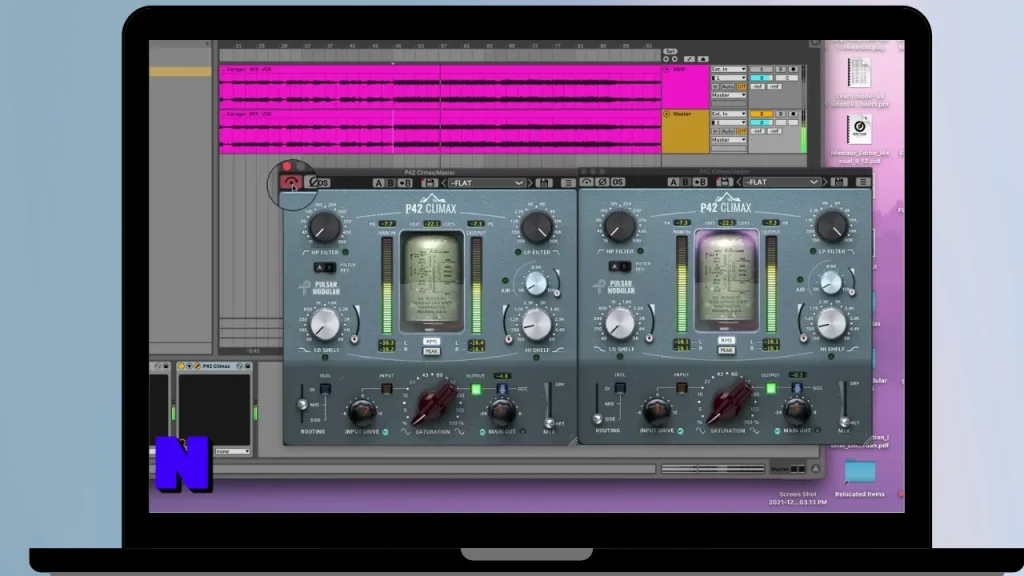Select RMS metering in right P42 Climax
Viewport: 1024px width, 576px height.
pos(726,340)
